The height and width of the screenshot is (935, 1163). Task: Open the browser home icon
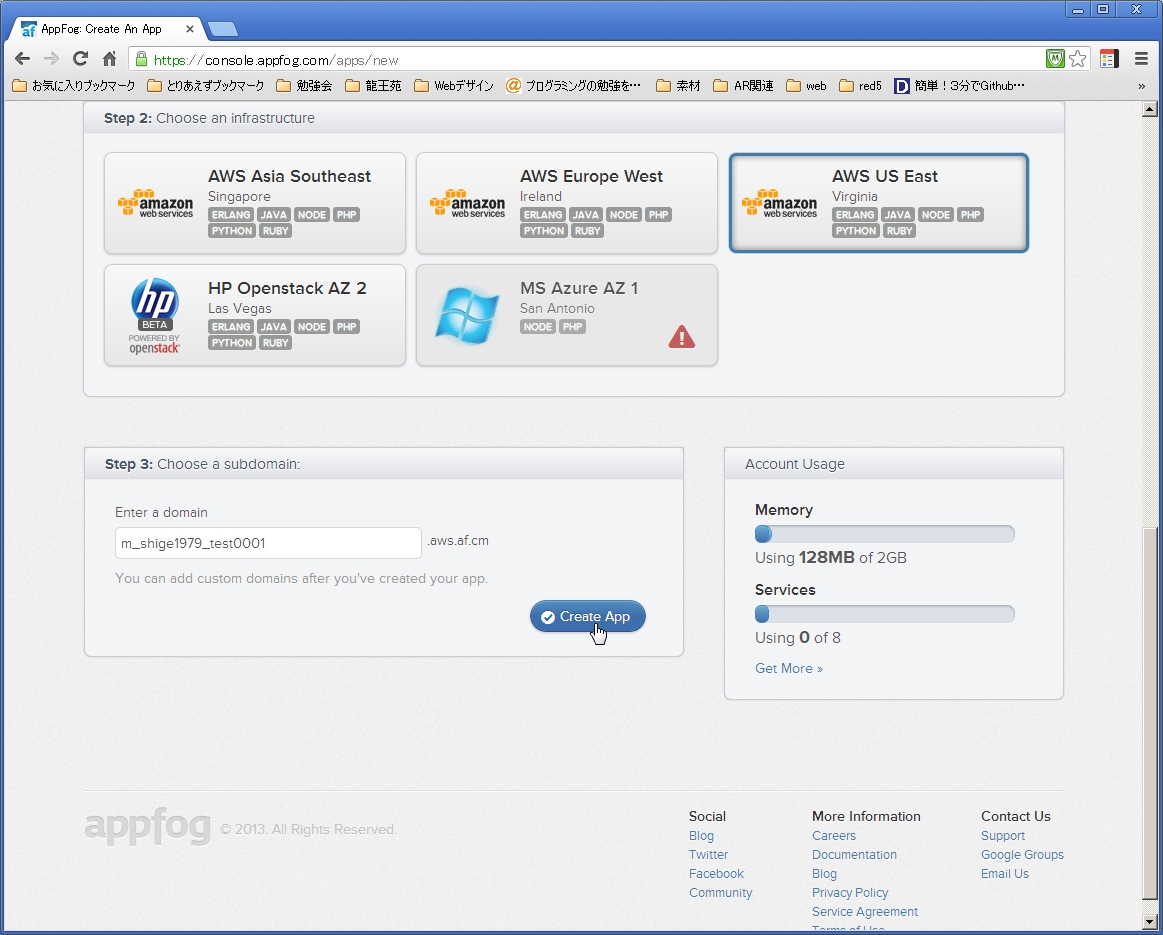109,59
